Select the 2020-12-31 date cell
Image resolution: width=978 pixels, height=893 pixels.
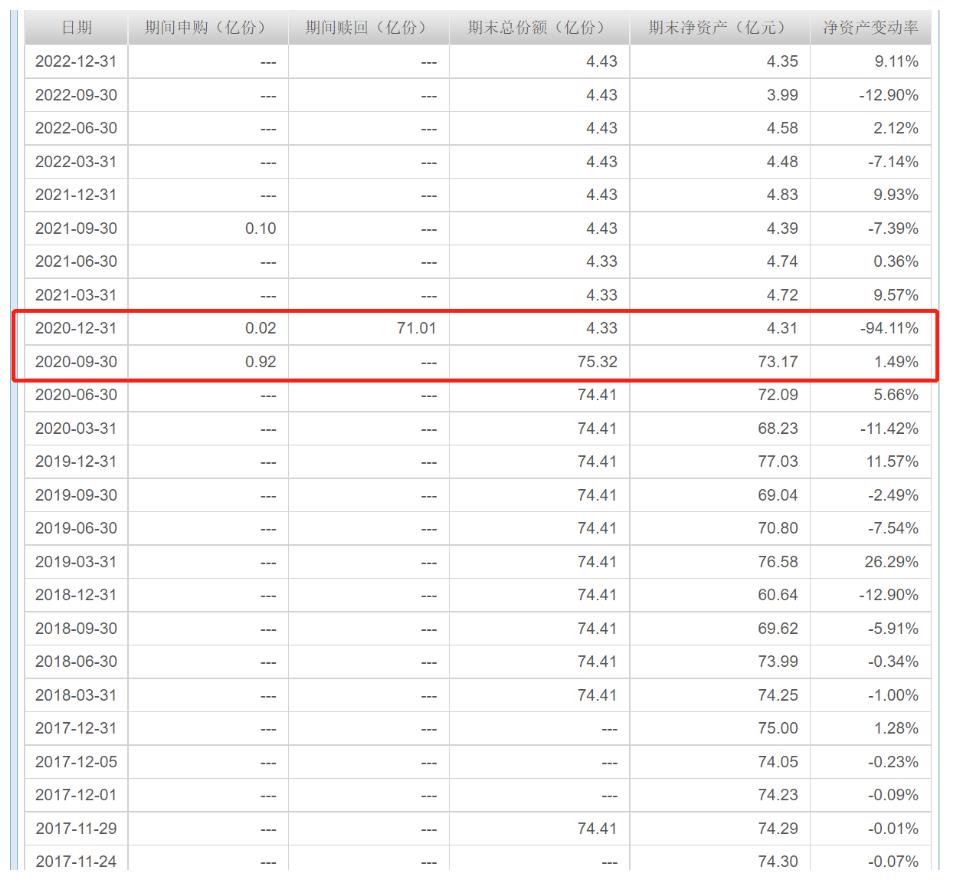76,328
